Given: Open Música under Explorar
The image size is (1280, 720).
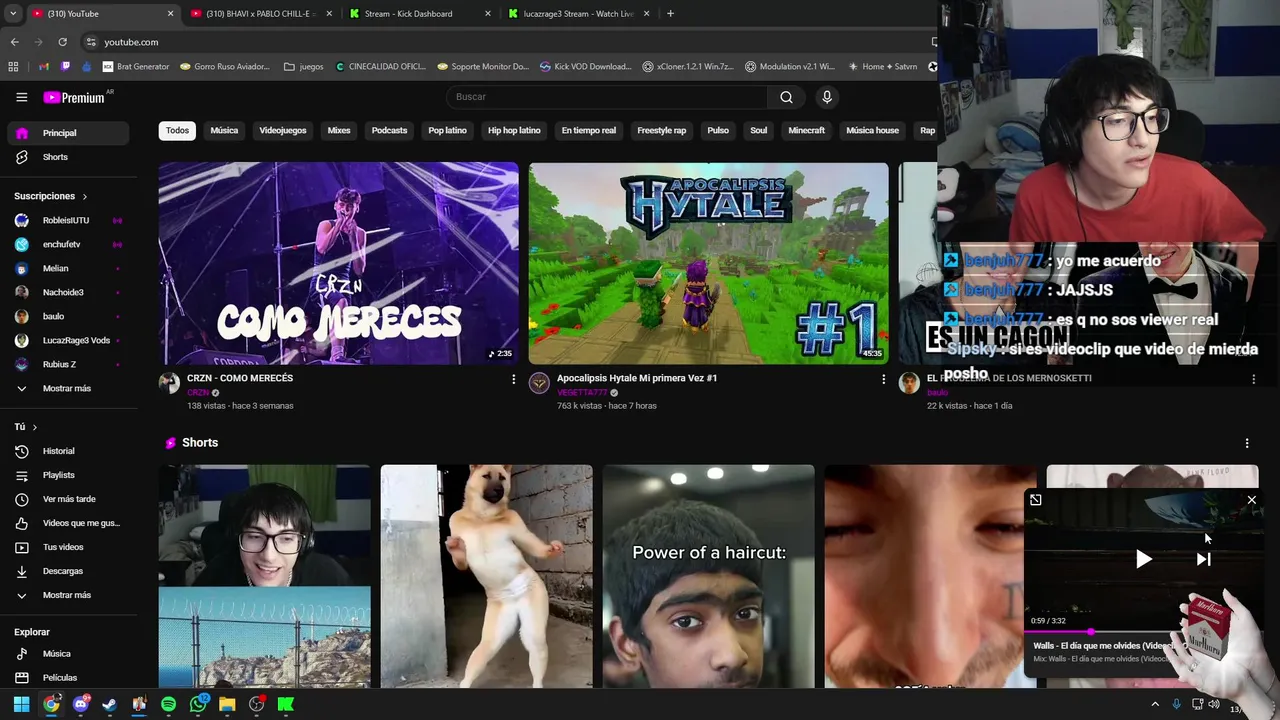Looking at the screenshot, I should 68,653.
